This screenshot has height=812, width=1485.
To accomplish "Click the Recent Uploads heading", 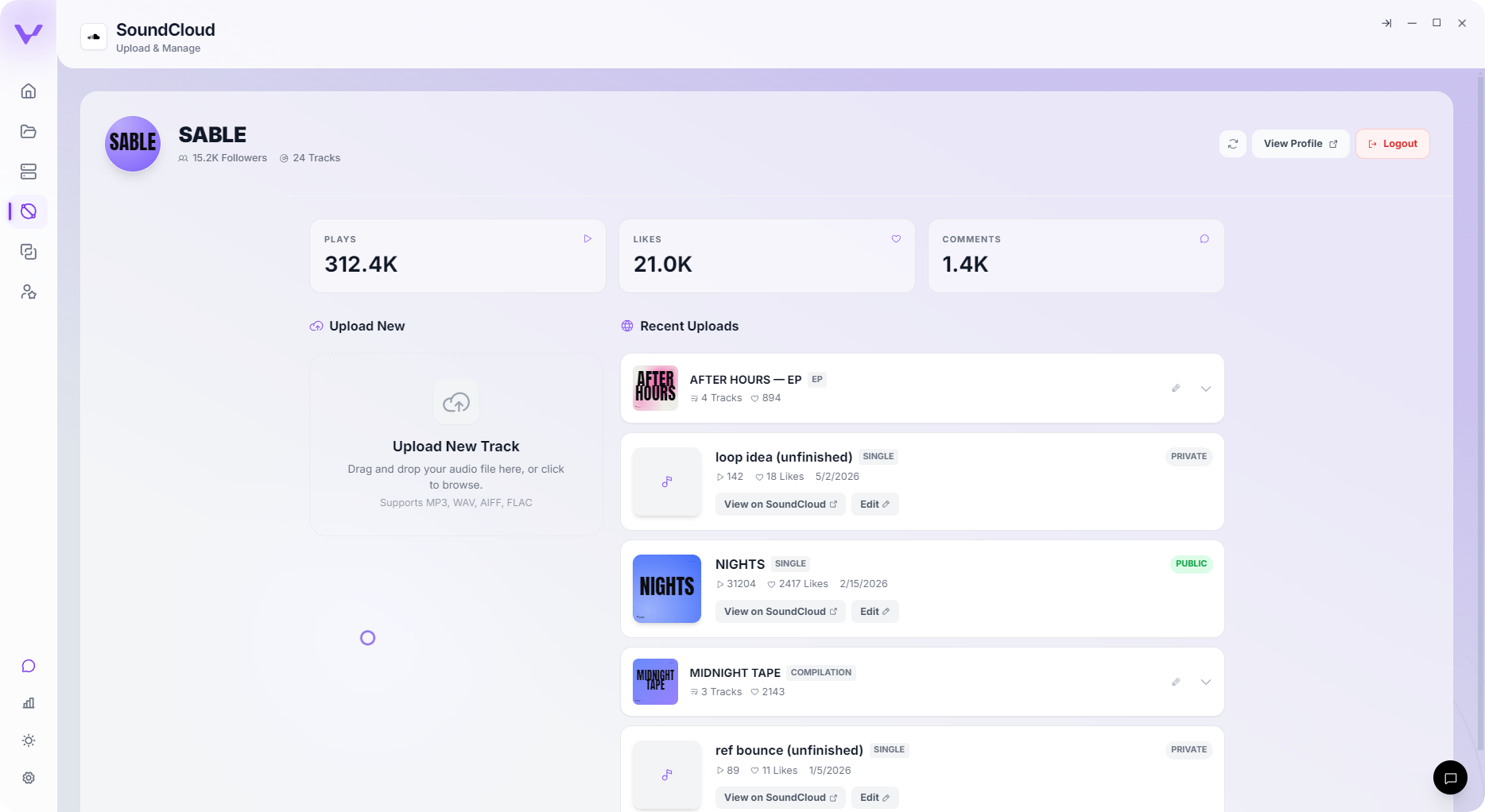I will coord(689,327).
